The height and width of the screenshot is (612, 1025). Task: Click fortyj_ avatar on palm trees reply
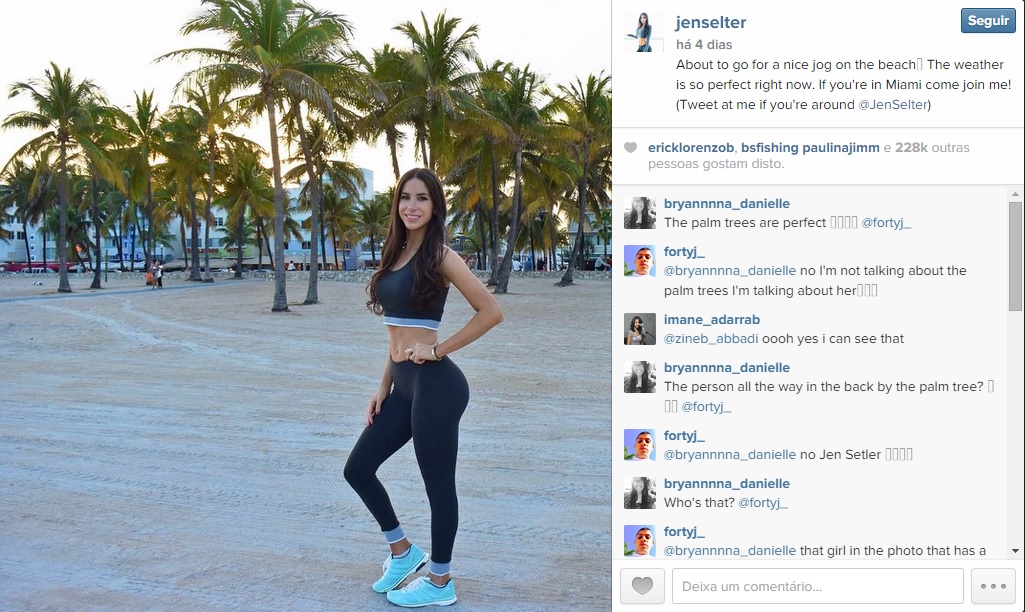[640, 261]
